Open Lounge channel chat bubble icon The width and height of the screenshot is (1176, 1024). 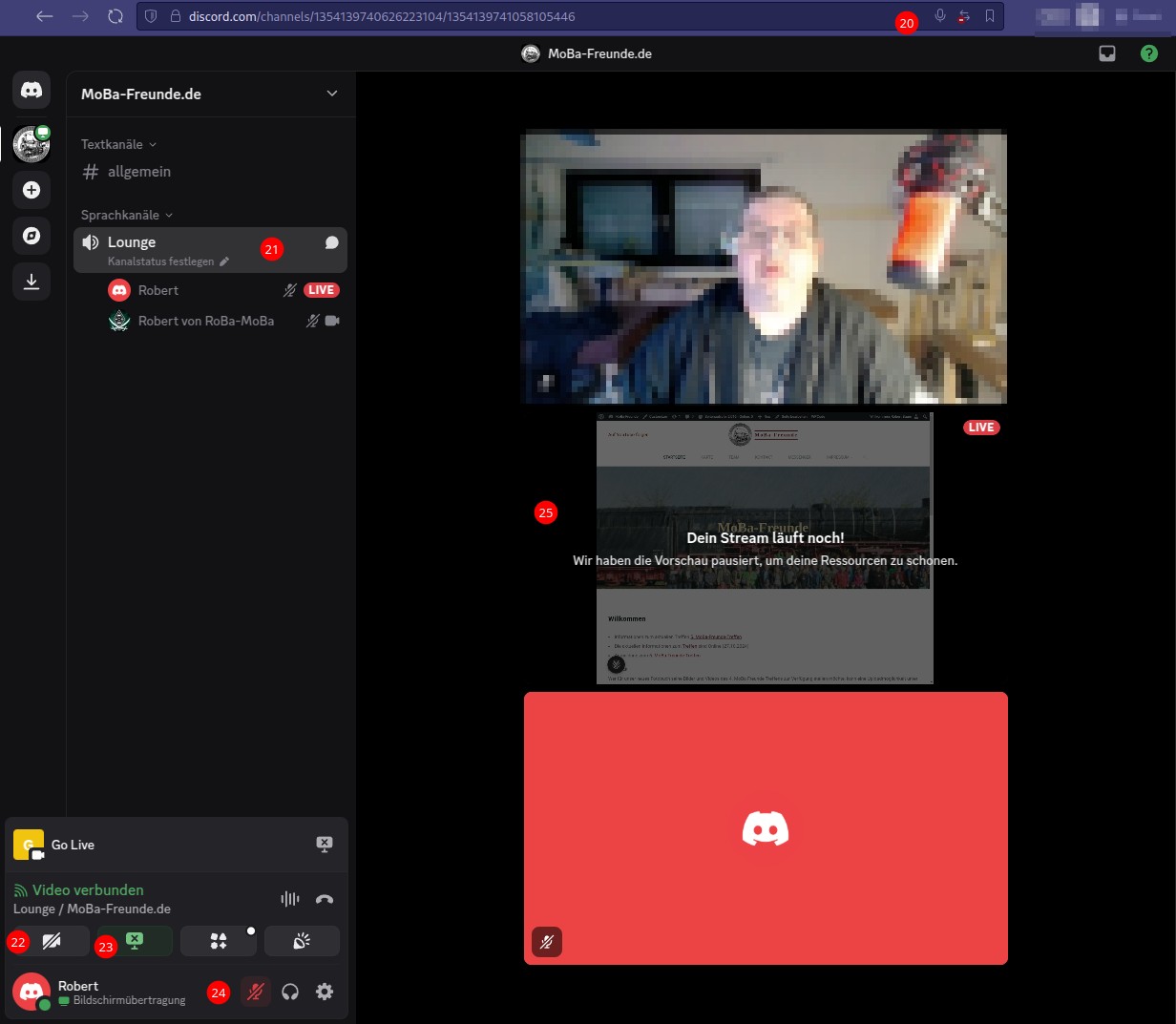pyautogui.click(x=331, y=243)
